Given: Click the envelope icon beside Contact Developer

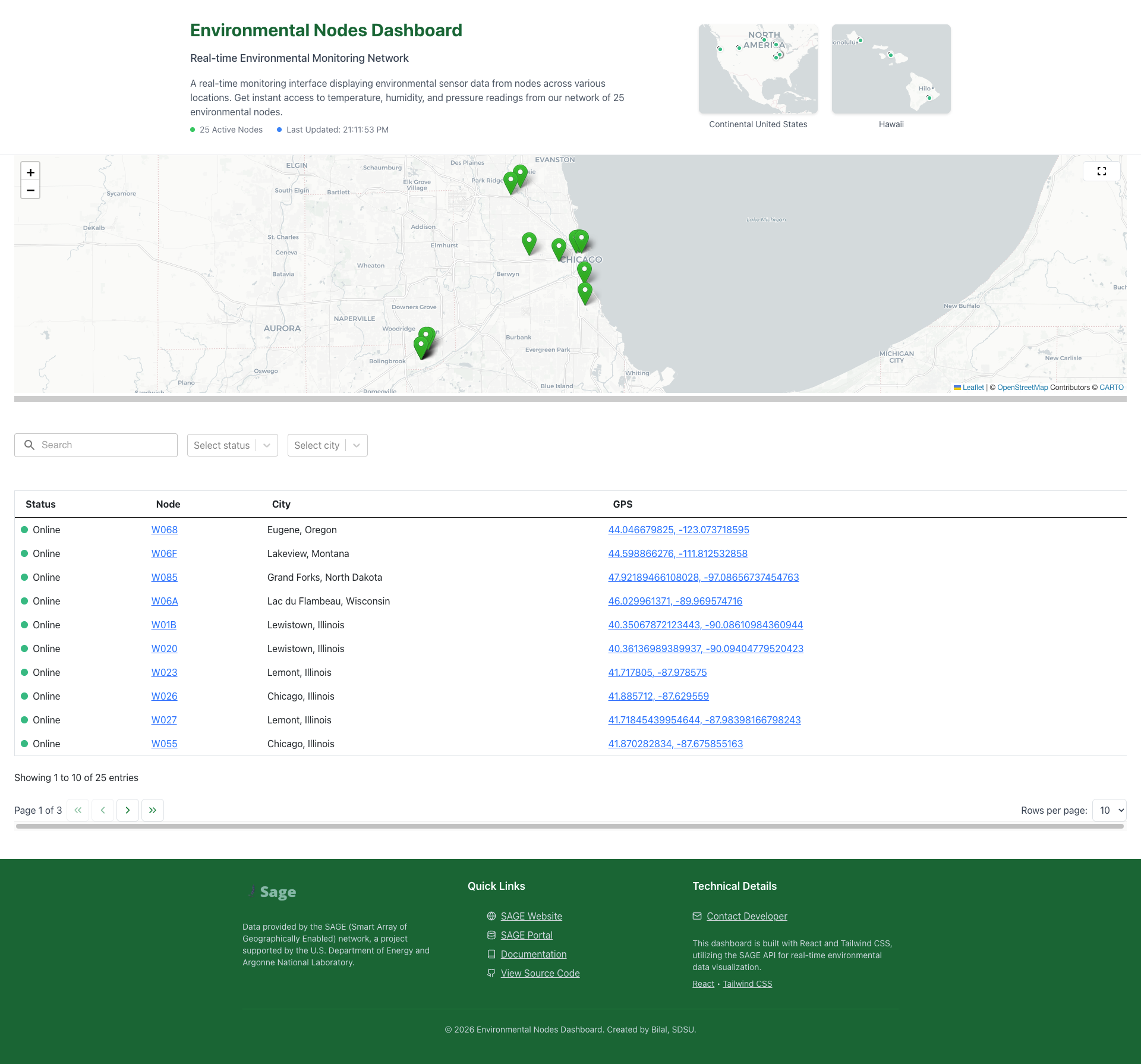Looking at the screenshot, I should point(696,916).
